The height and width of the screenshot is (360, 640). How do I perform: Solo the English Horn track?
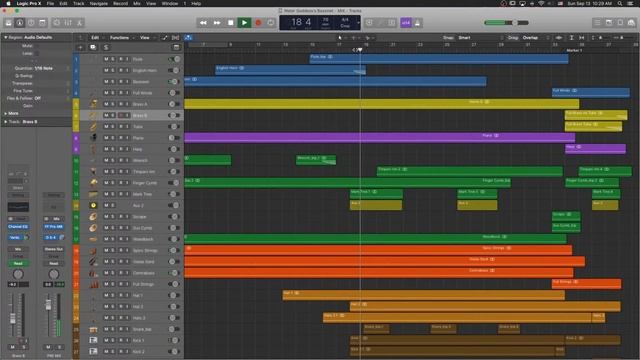coord(113,70)
